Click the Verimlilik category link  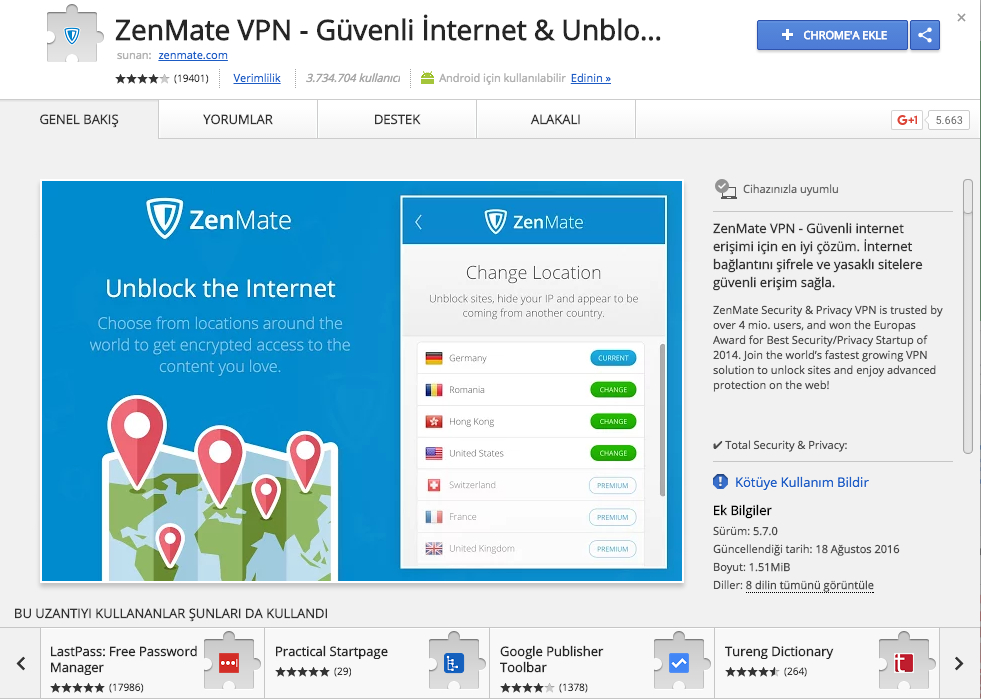[257, 78]
